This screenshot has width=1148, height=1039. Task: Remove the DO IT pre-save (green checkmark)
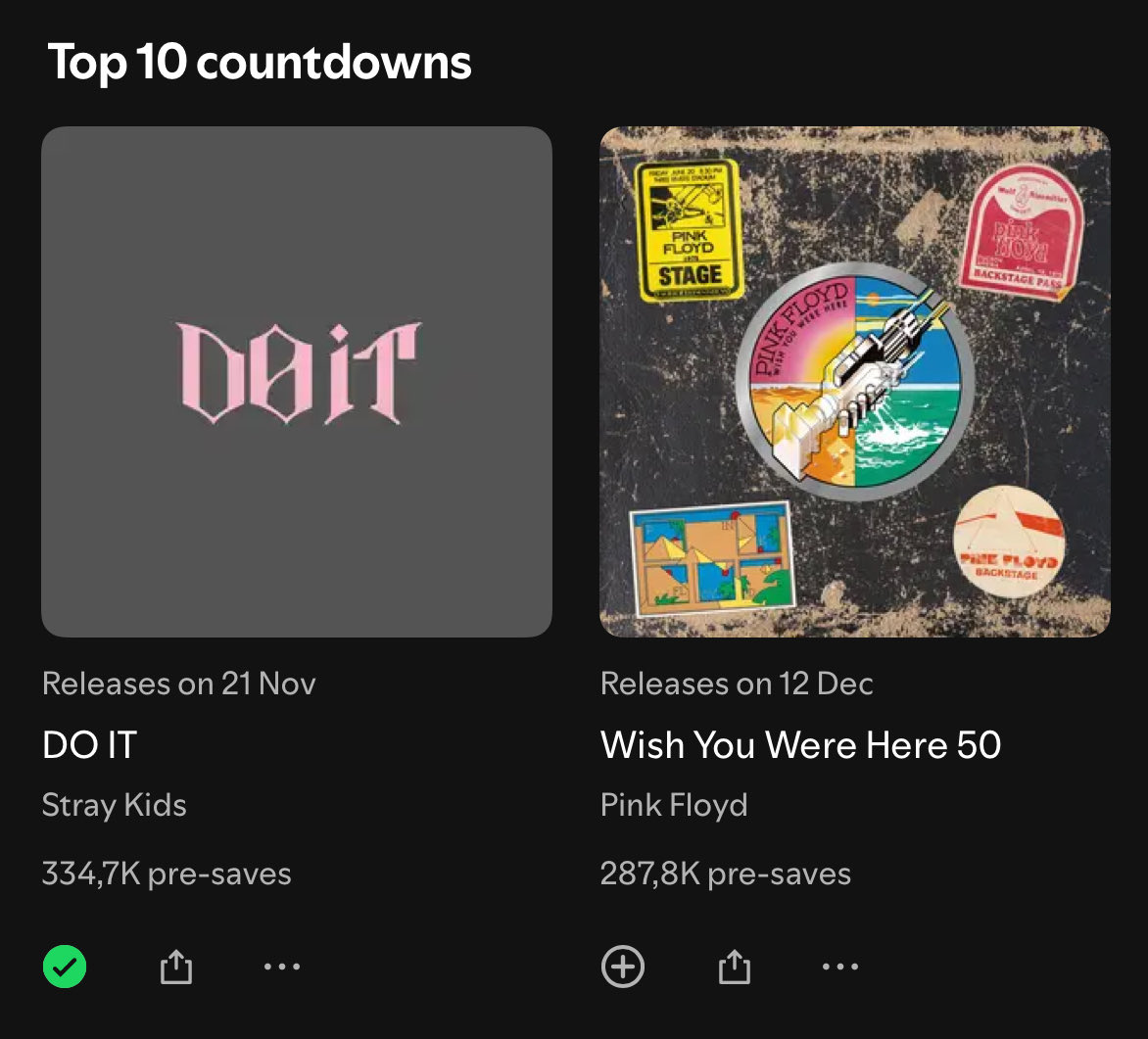tap(65, 968)
